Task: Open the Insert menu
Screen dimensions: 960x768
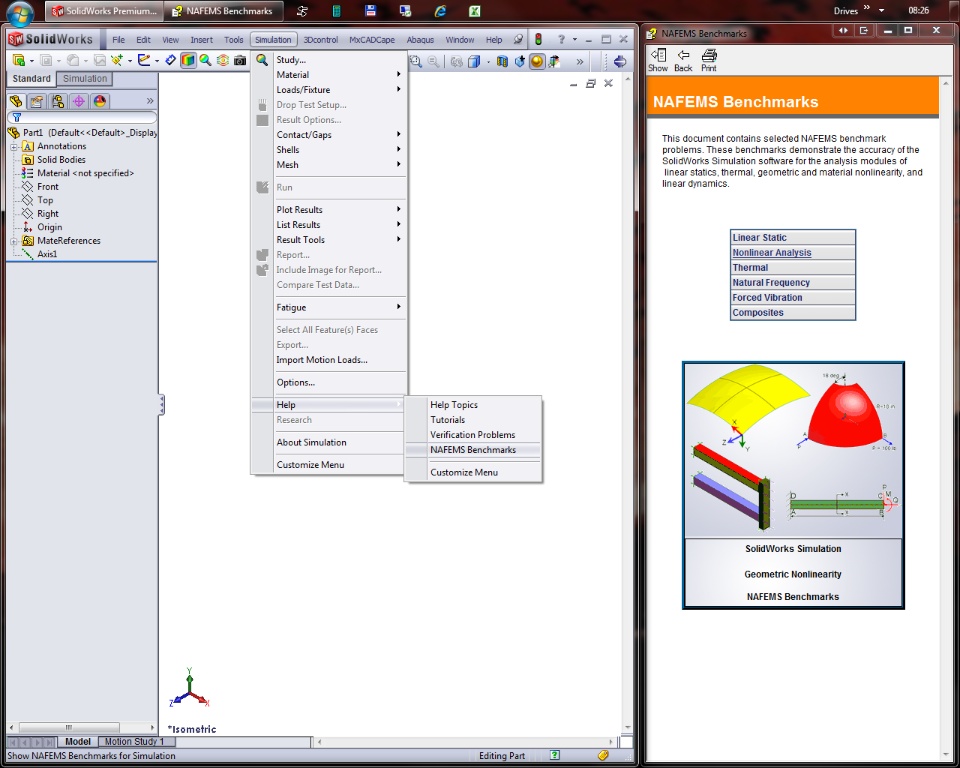Action: pyautogui.click(x=201, y=40)
